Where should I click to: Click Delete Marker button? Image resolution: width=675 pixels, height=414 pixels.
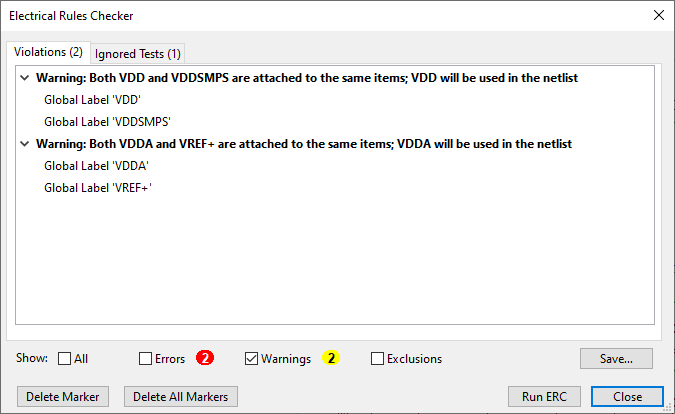[x=63, y=396]
